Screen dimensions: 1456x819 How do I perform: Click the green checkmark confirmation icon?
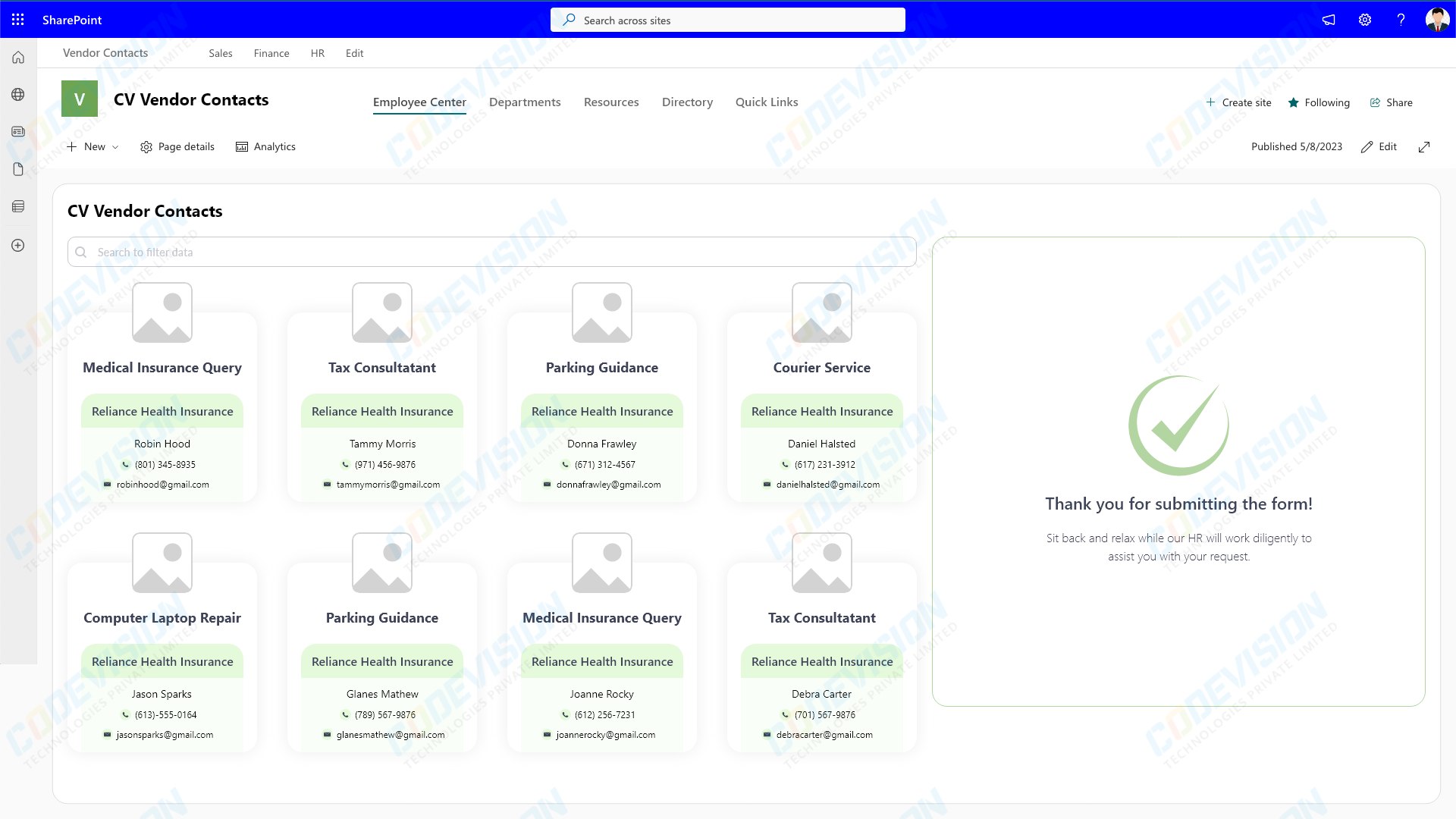(x=1178, y=425)
